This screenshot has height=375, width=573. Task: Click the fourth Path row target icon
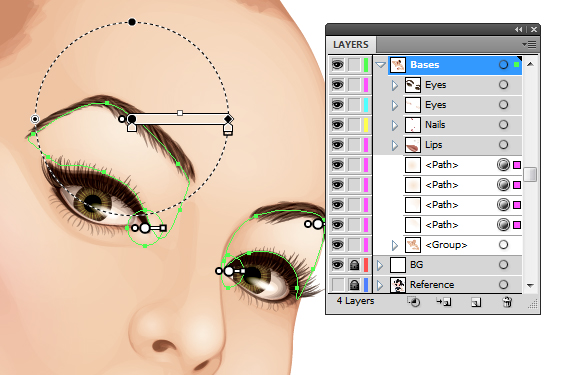(503, 224)
